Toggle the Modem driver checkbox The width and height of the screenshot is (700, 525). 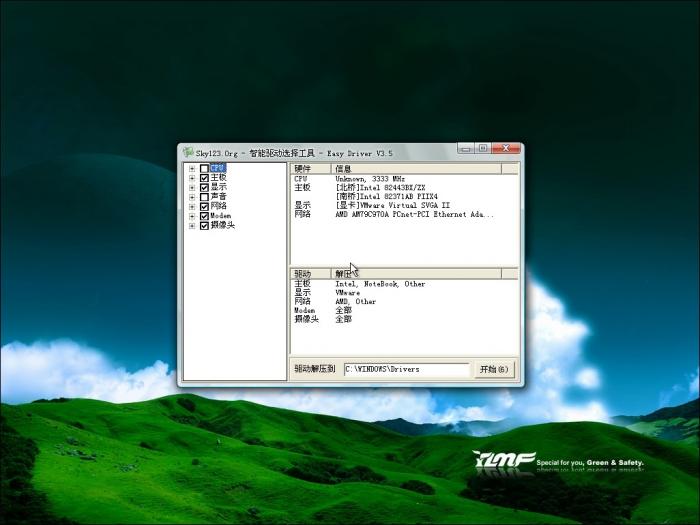click(204, 216)
